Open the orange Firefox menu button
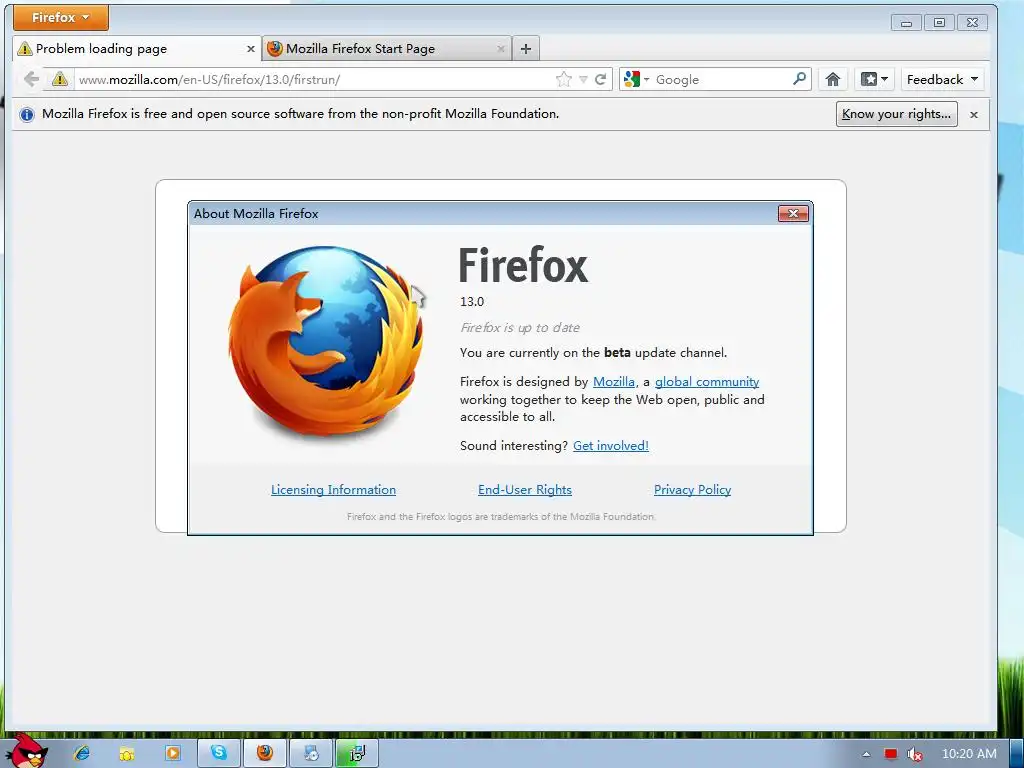Viewport: 1024px width, 768px height. (61, 18)
